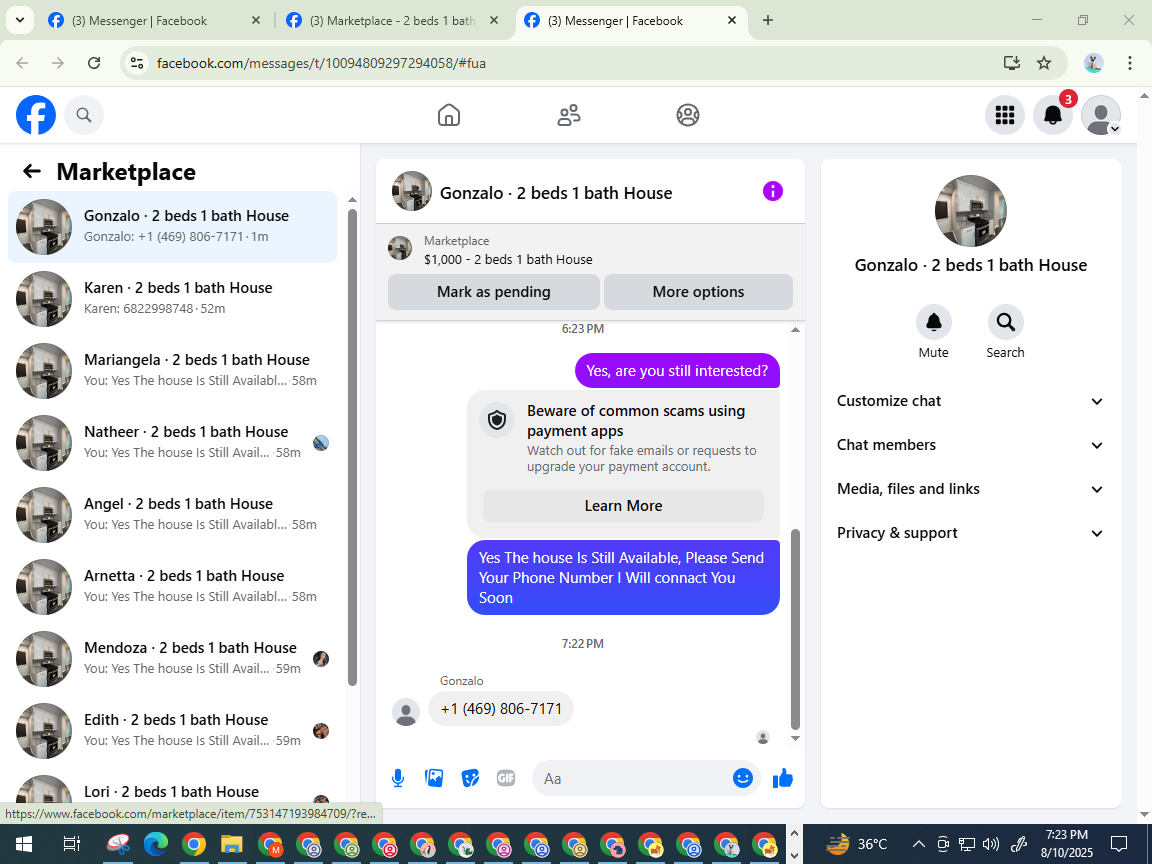Screen dimensions: 1152x864
Task: Bookmark this page with the star
Action: click(1044, 63)
